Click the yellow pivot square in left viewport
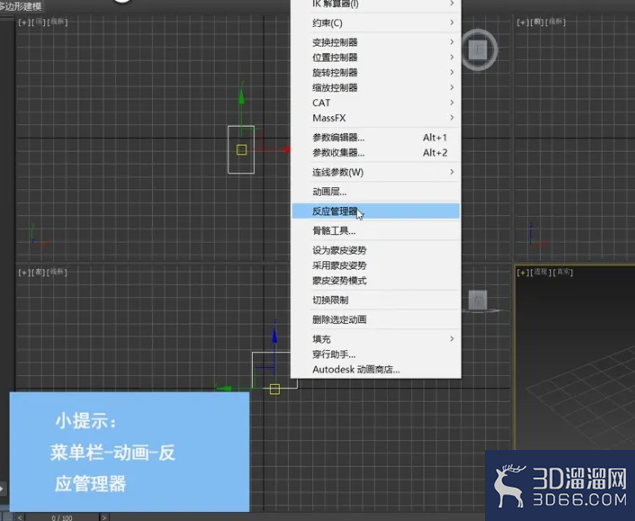This screenshot has width=635, height=521. coord(275,389)
